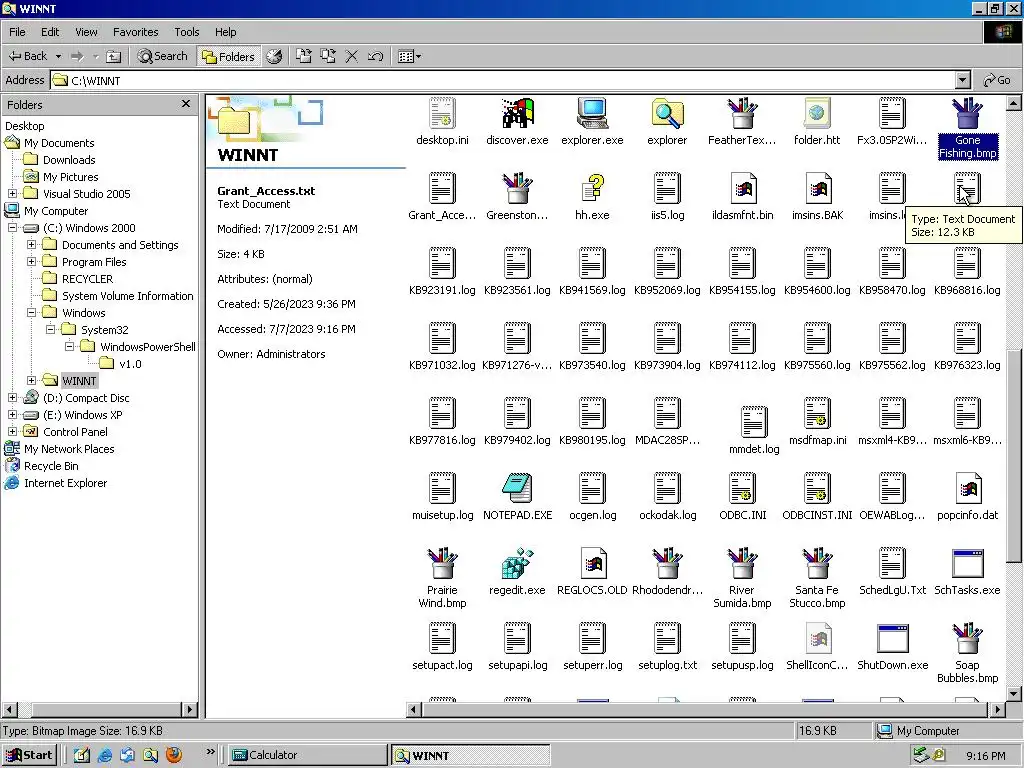
Task: Click the address field C:\WINNT
Action: 503,80
